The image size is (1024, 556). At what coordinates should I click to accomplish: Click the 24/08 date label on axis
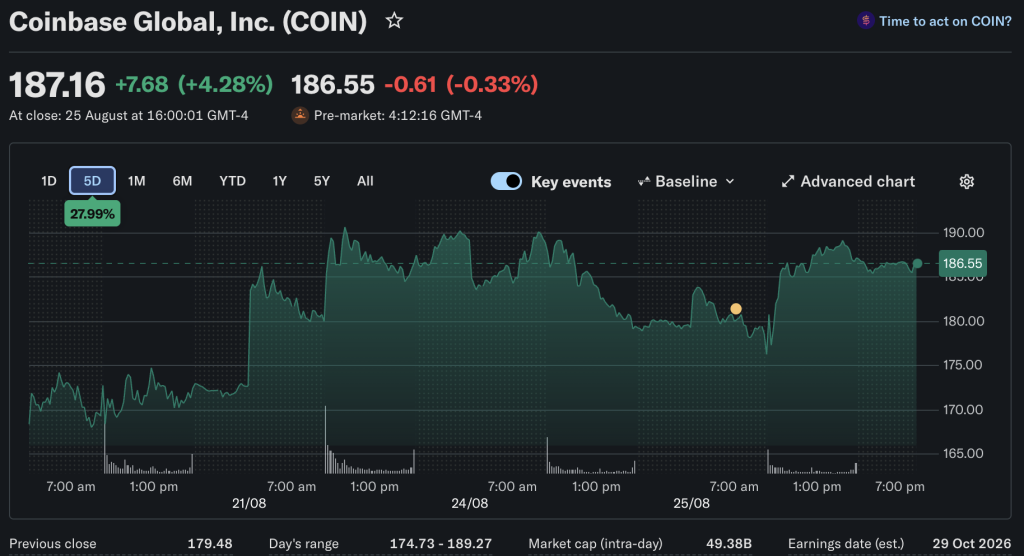[x=470, y=504]
